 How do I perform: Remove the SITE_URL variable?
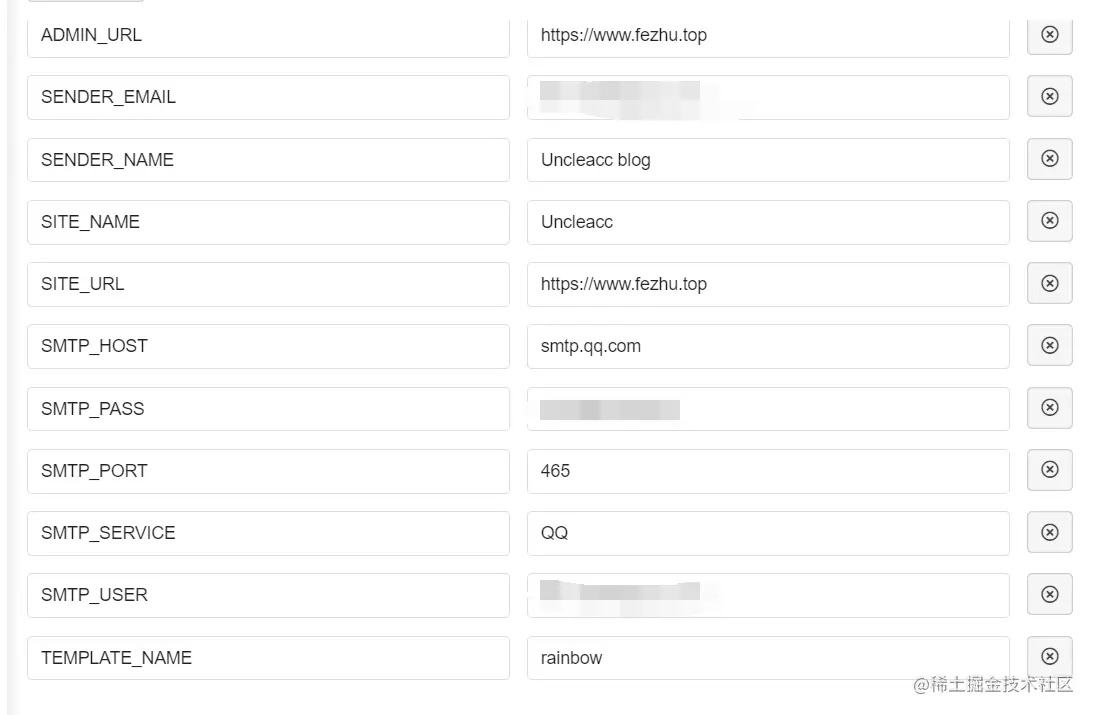[x=1049, y=284]
